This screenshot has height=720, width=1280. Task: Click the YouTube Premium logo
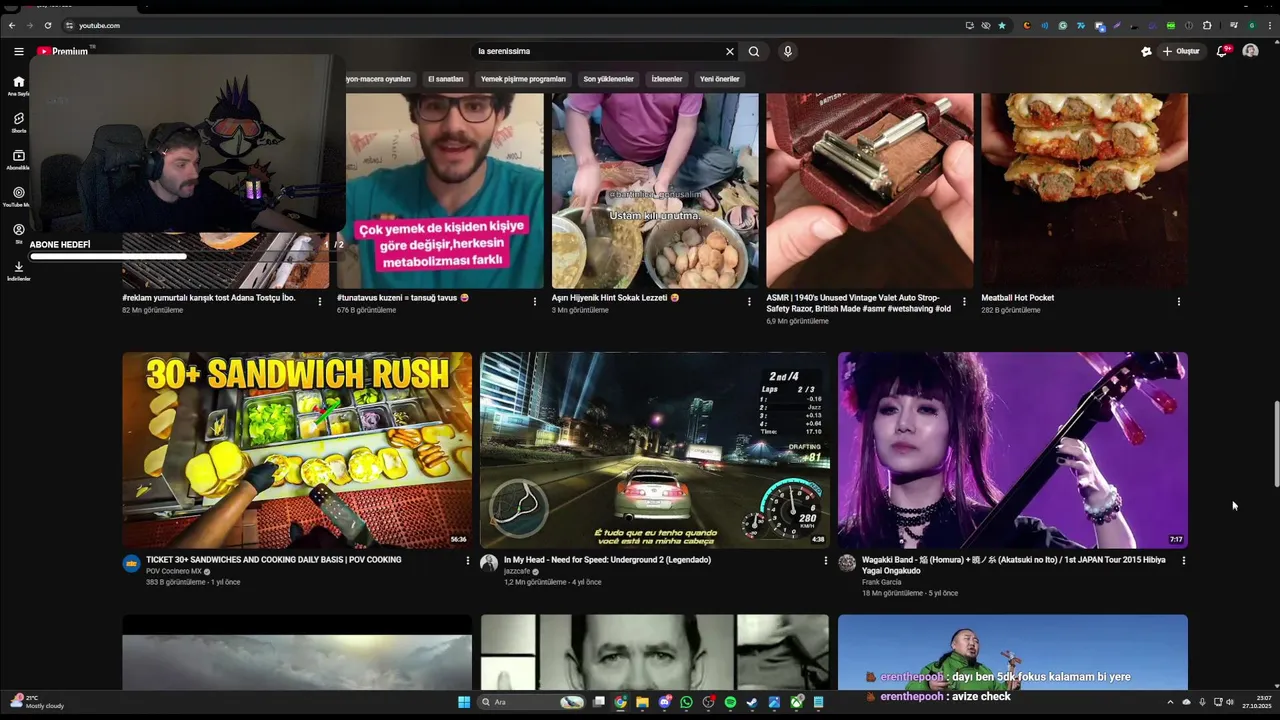[x=63, y=51]
